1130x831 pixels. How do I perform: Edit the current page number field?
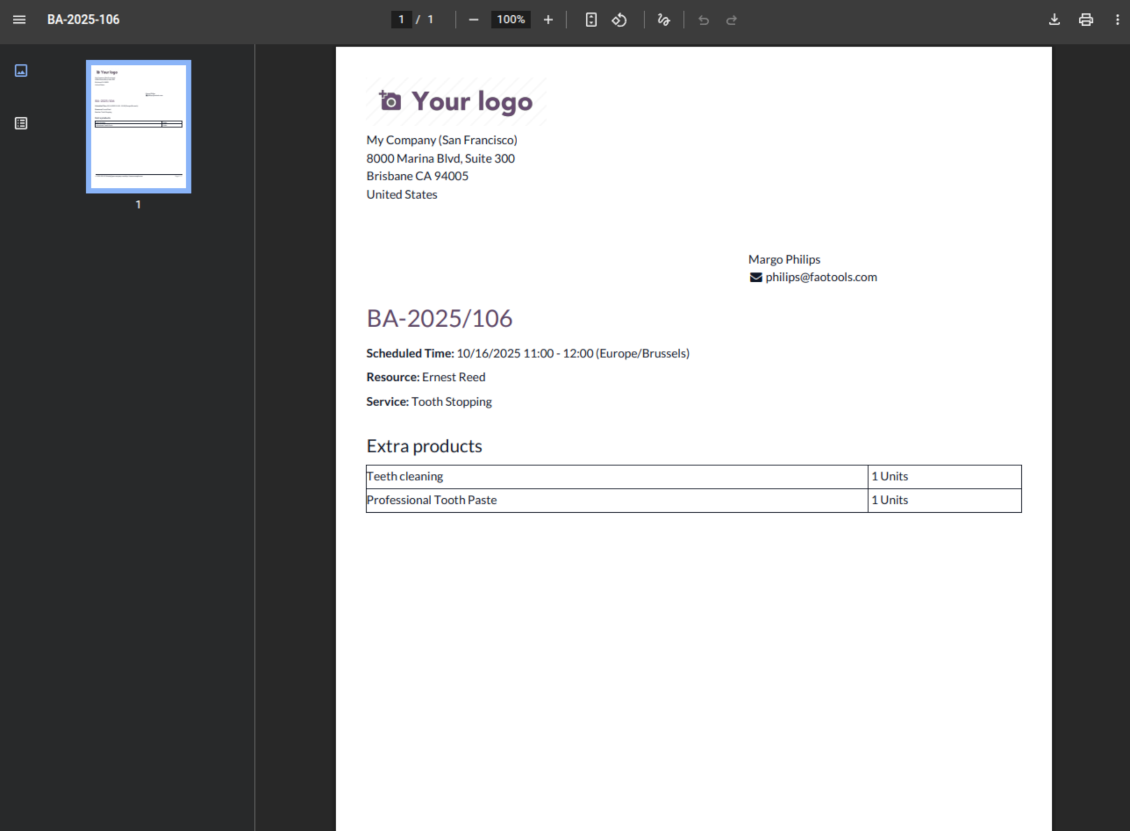pyautogui.click(x=401, y=19)
